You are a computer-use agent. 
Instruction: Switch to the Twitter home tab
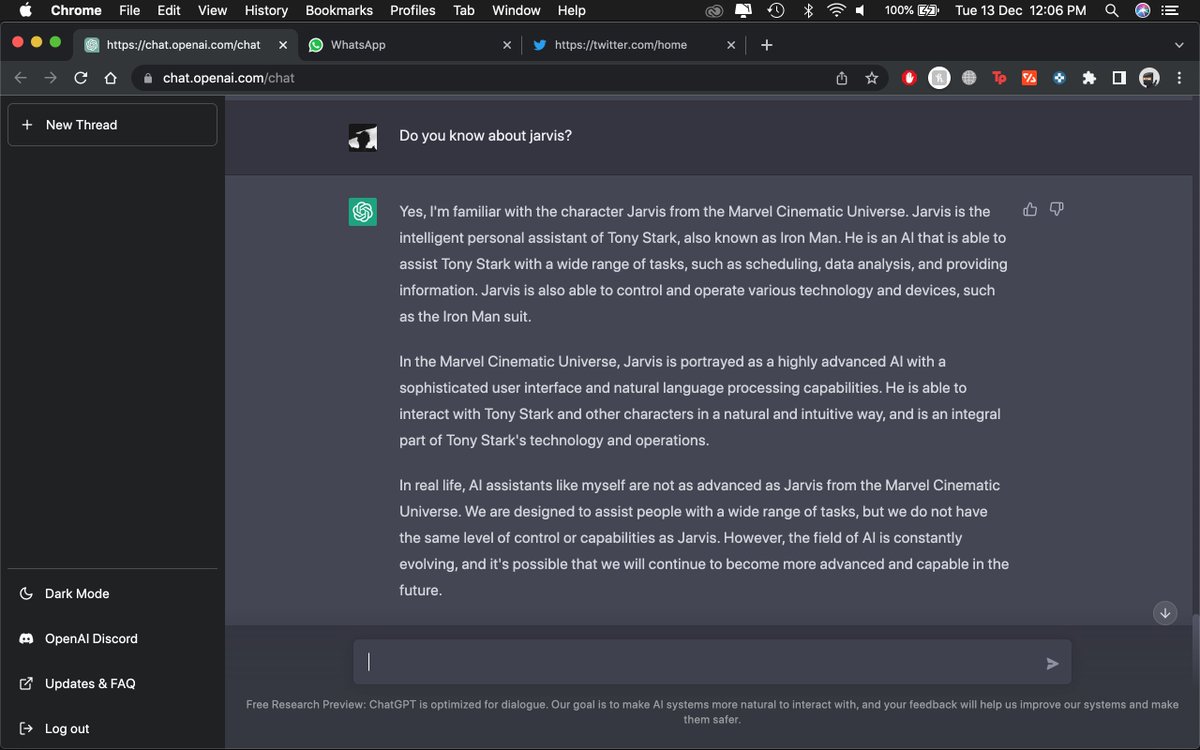(635, 45)
